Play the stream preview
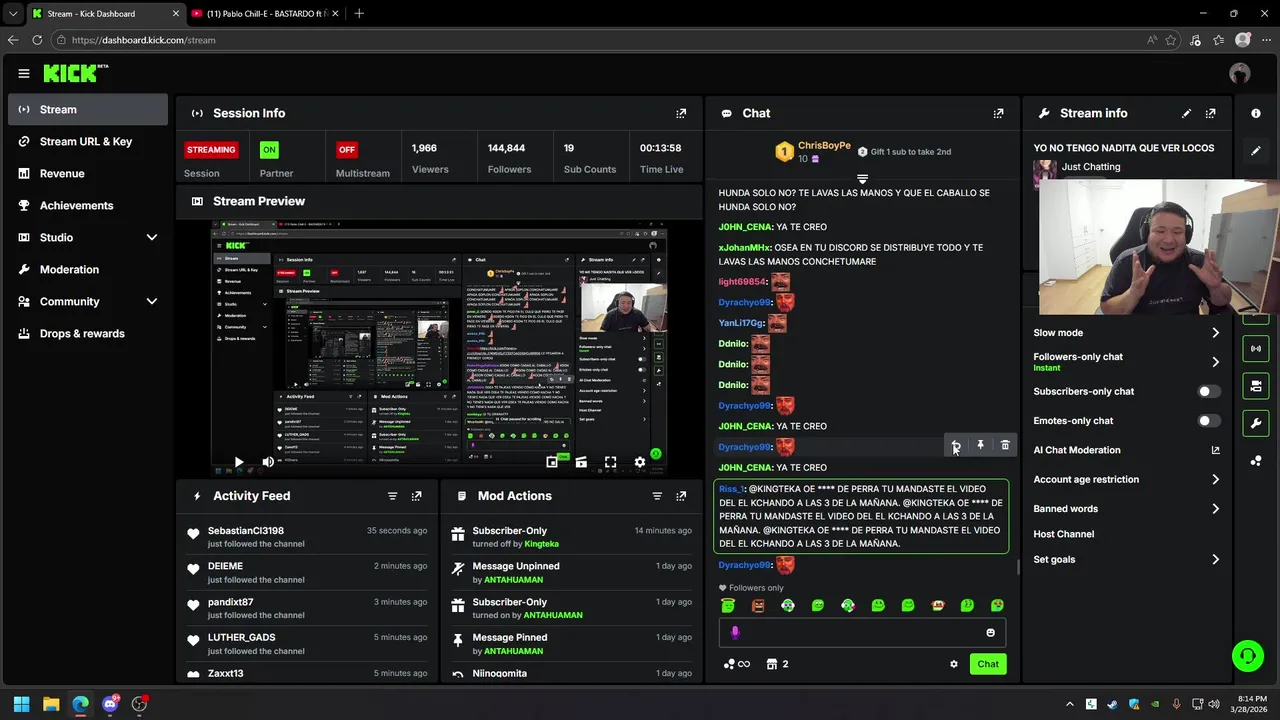This screenshot has width=1280, height=720. (x=238, y=462)
